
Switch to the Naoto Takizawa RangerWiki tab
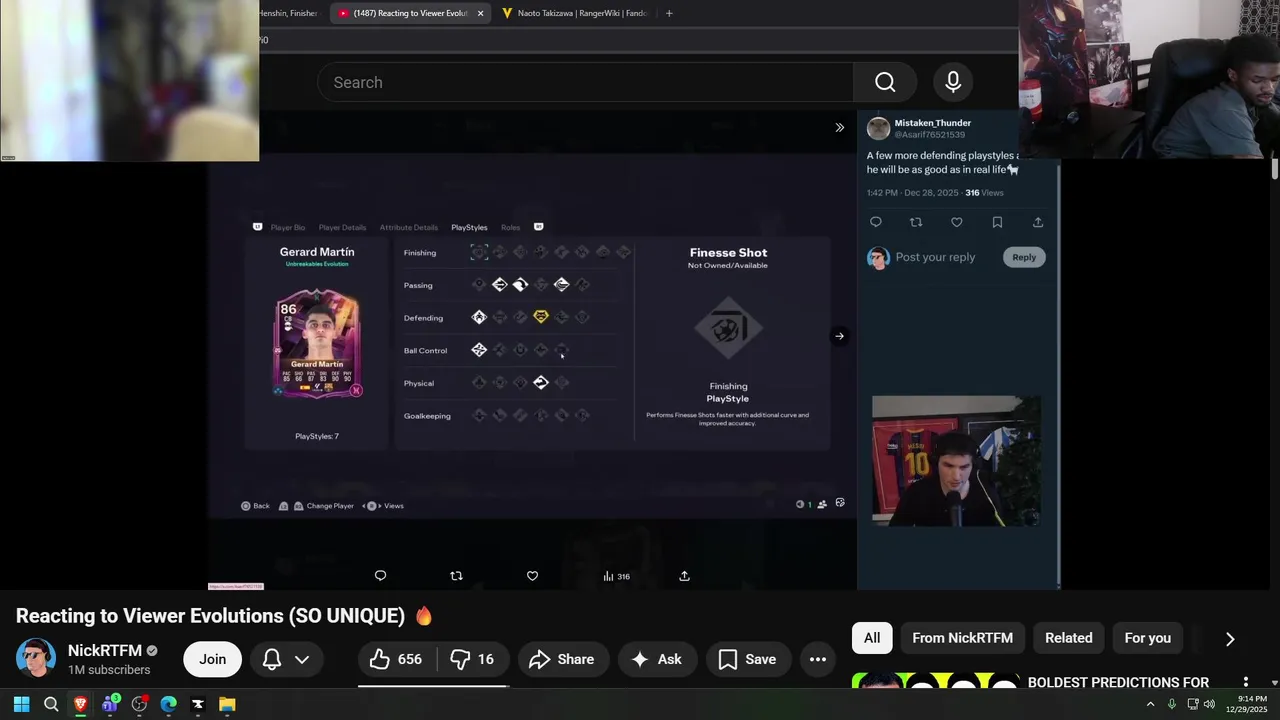point(575,13)
